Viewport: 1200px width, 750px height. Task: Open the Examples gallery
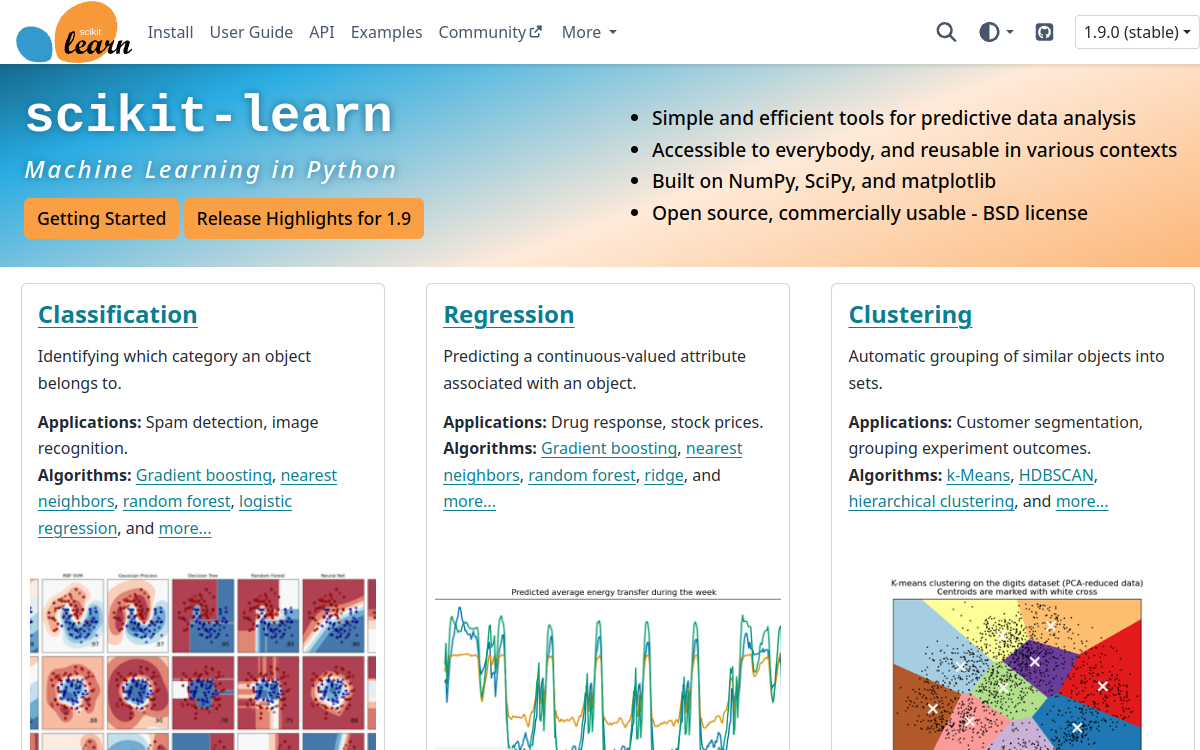point(386,32)
